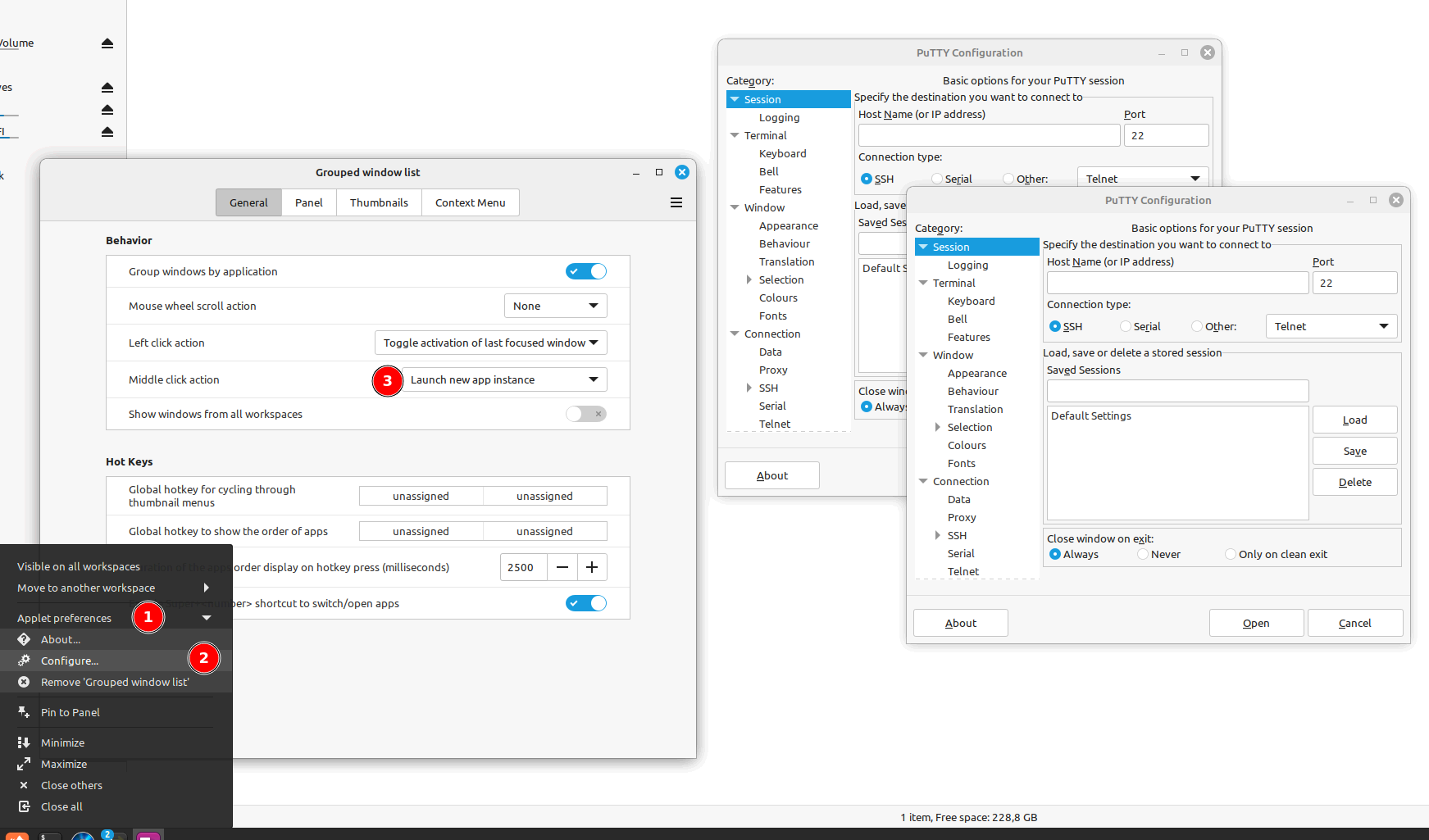Eject the drive labeled Volume
Screen dimensions: 1429x840
pos(107,43)
